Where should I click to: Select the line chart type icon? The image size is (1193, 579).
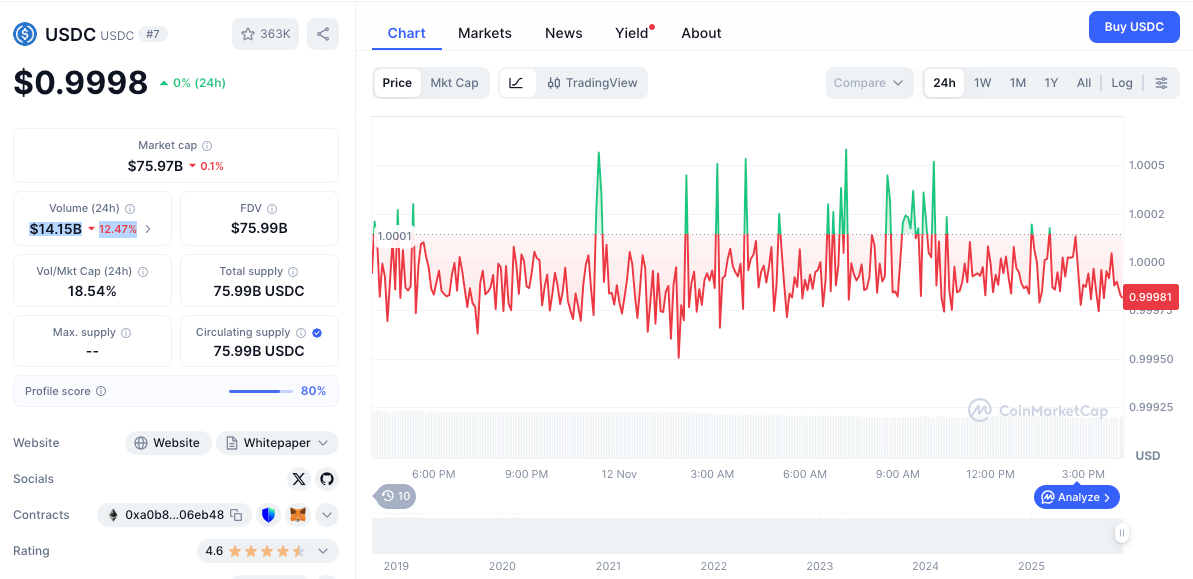(516, 83)
